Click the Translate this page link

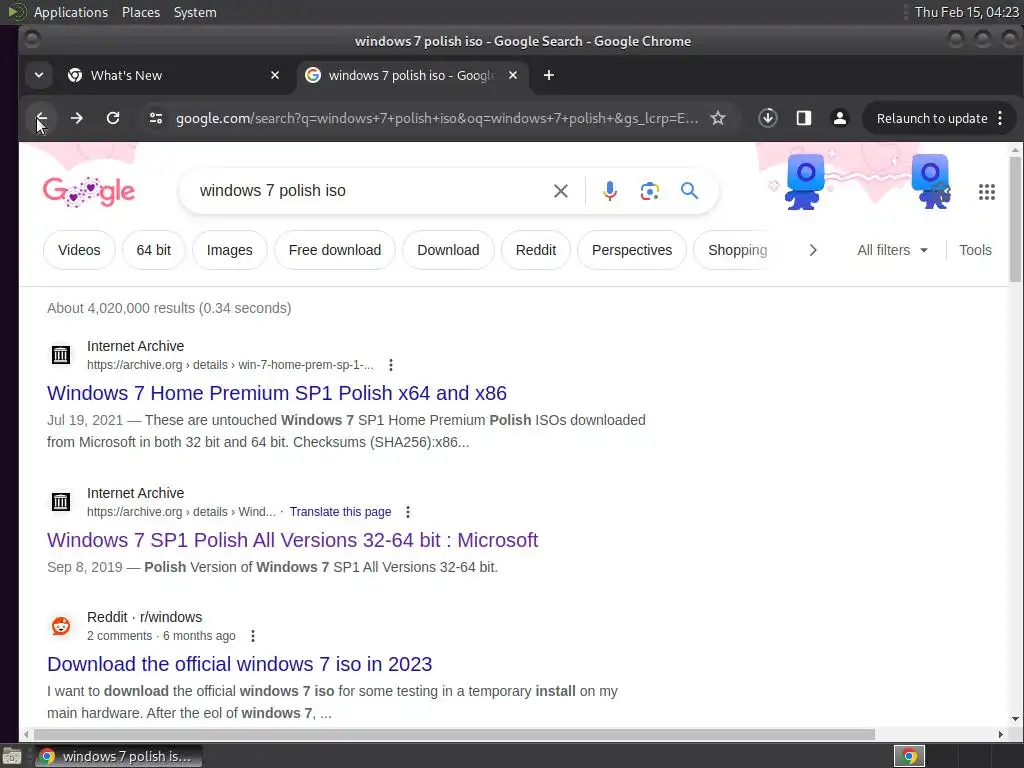(340, 512)
